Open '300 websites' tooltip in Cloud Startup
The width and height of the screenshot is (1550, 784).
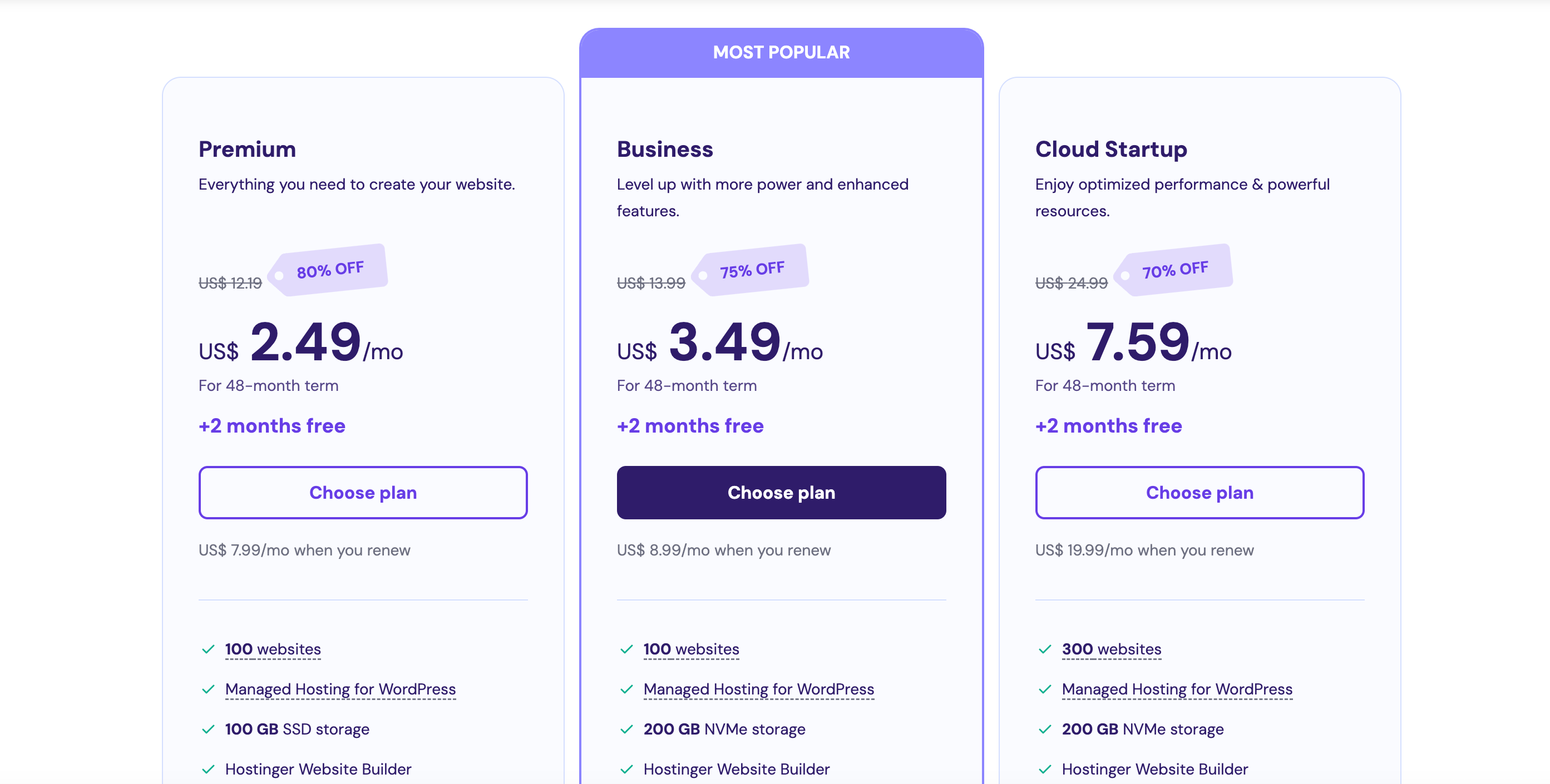1112,649
